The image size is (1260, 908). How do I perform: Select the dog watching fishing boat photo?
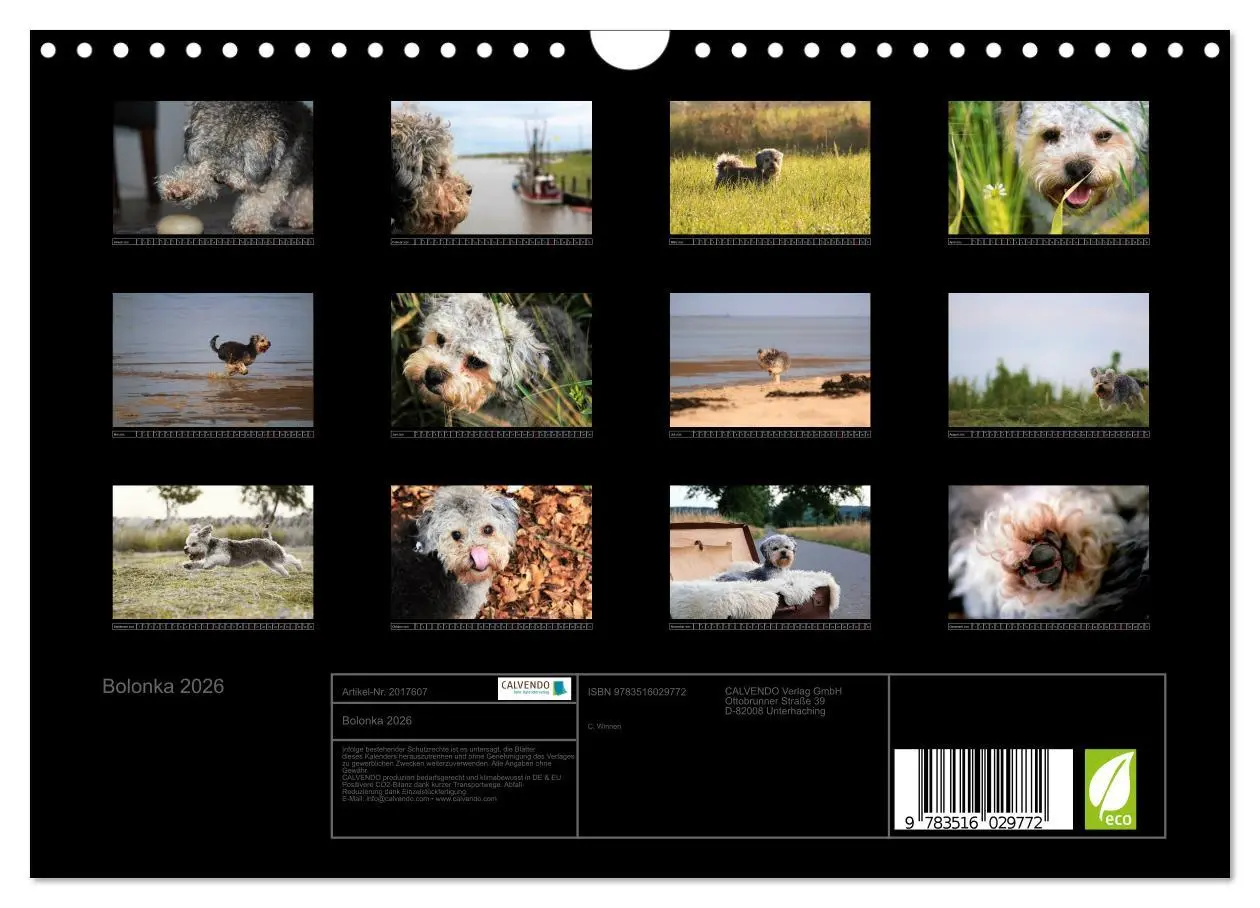(491, 167)
